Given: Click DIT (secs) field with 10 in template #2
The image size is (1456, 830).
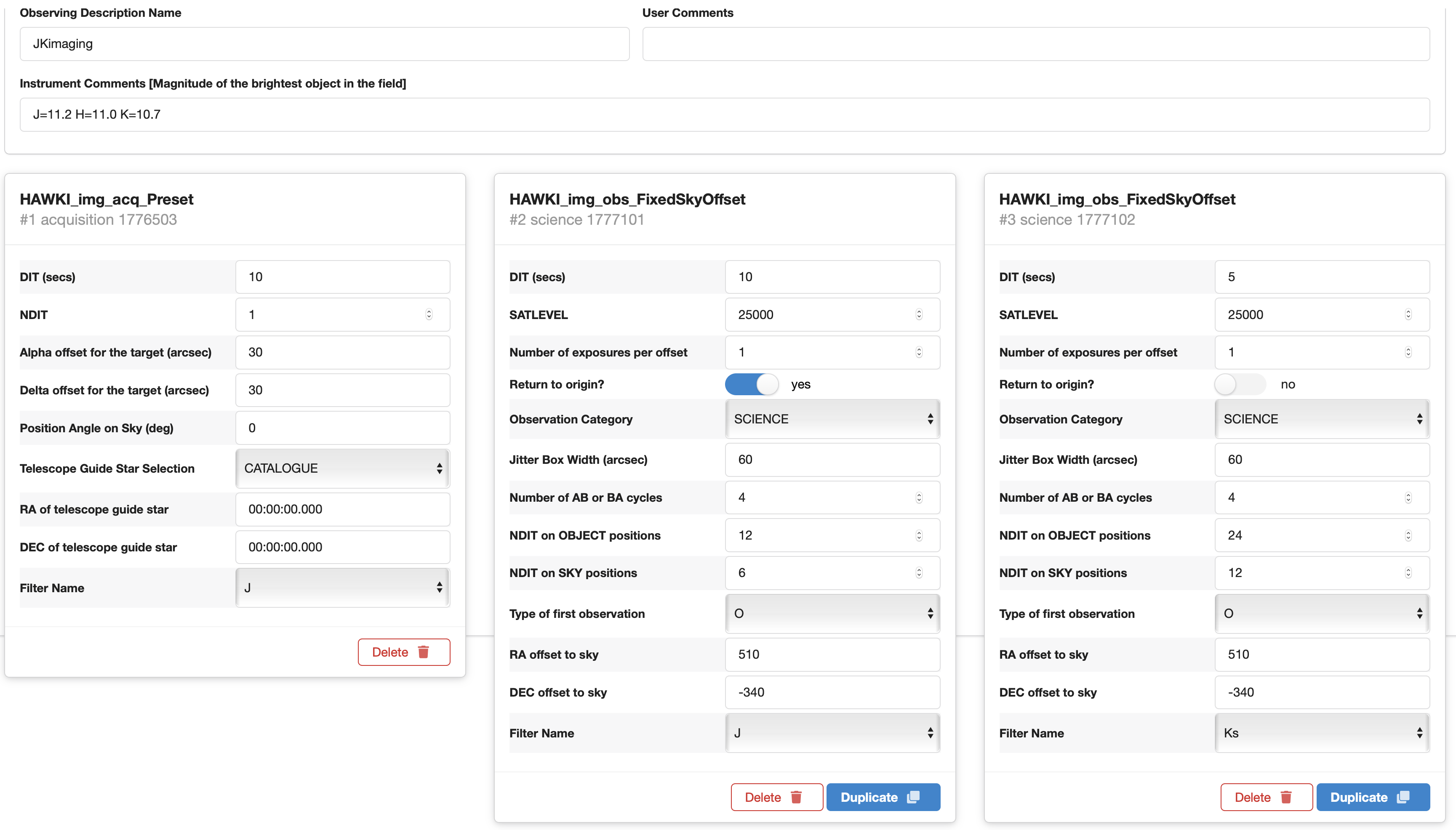Looking at the screenshot, I should coord(832,277).
